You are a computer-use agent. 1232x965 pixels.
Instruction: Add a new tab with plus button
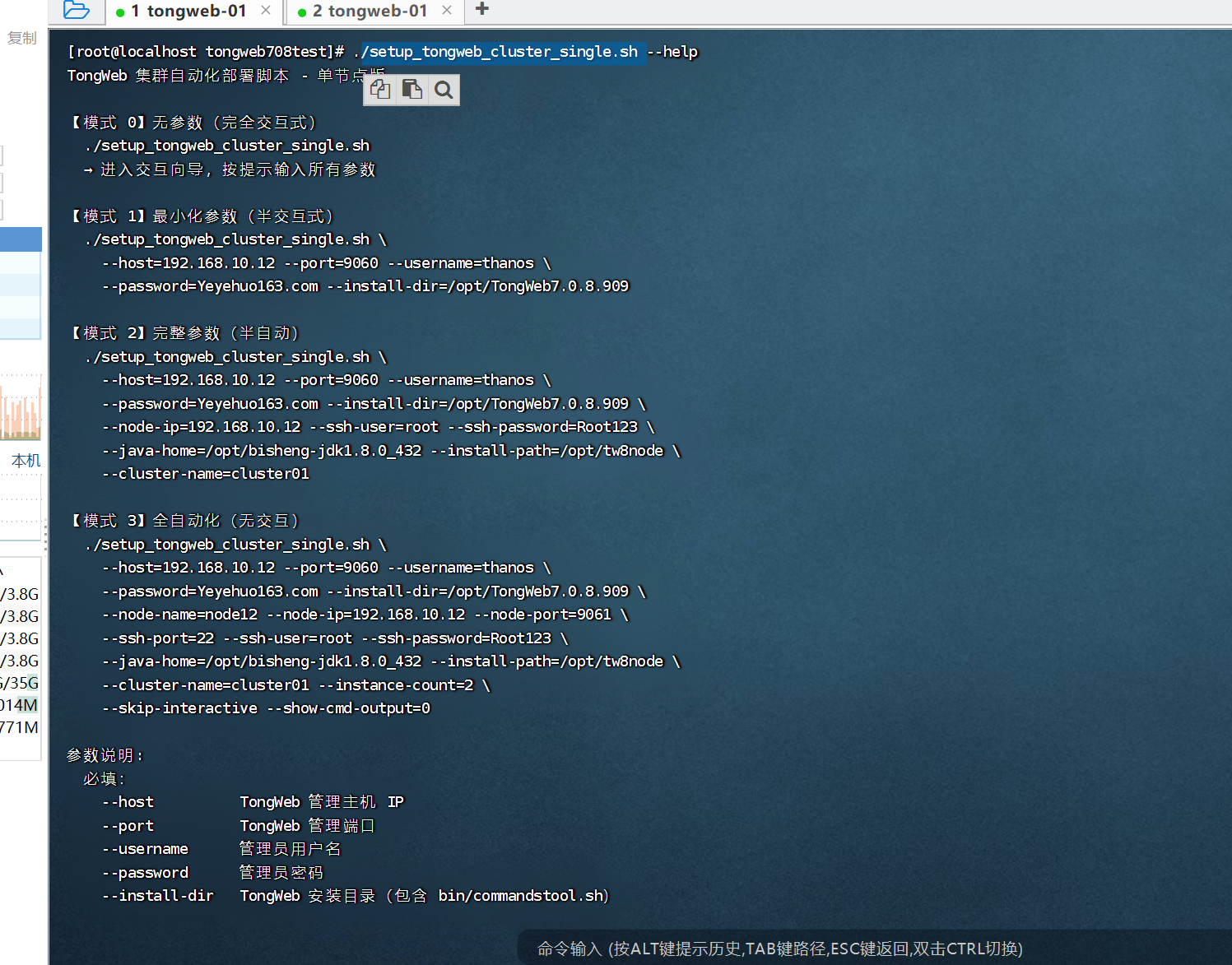point(482,9)
